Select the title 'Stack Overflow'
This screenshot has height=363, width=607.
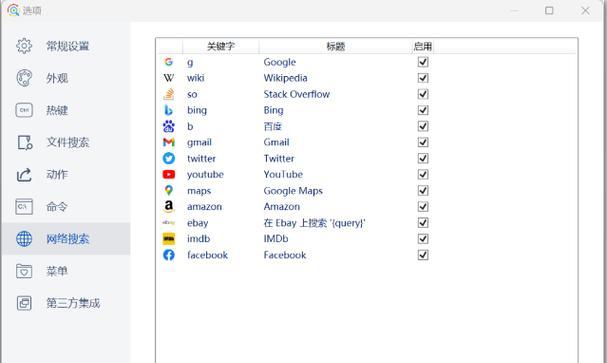point(297,94)
